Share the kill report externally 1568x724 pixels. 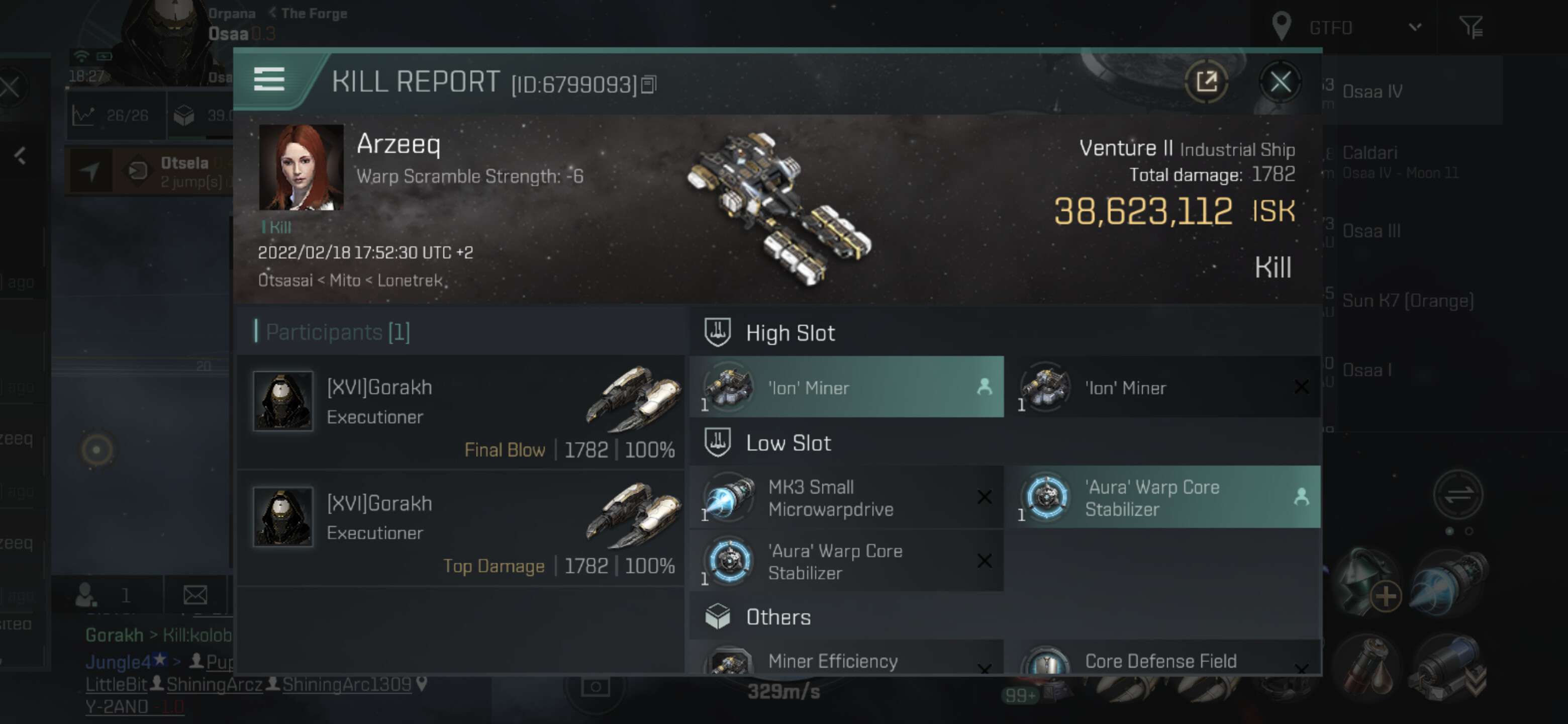1207,81
